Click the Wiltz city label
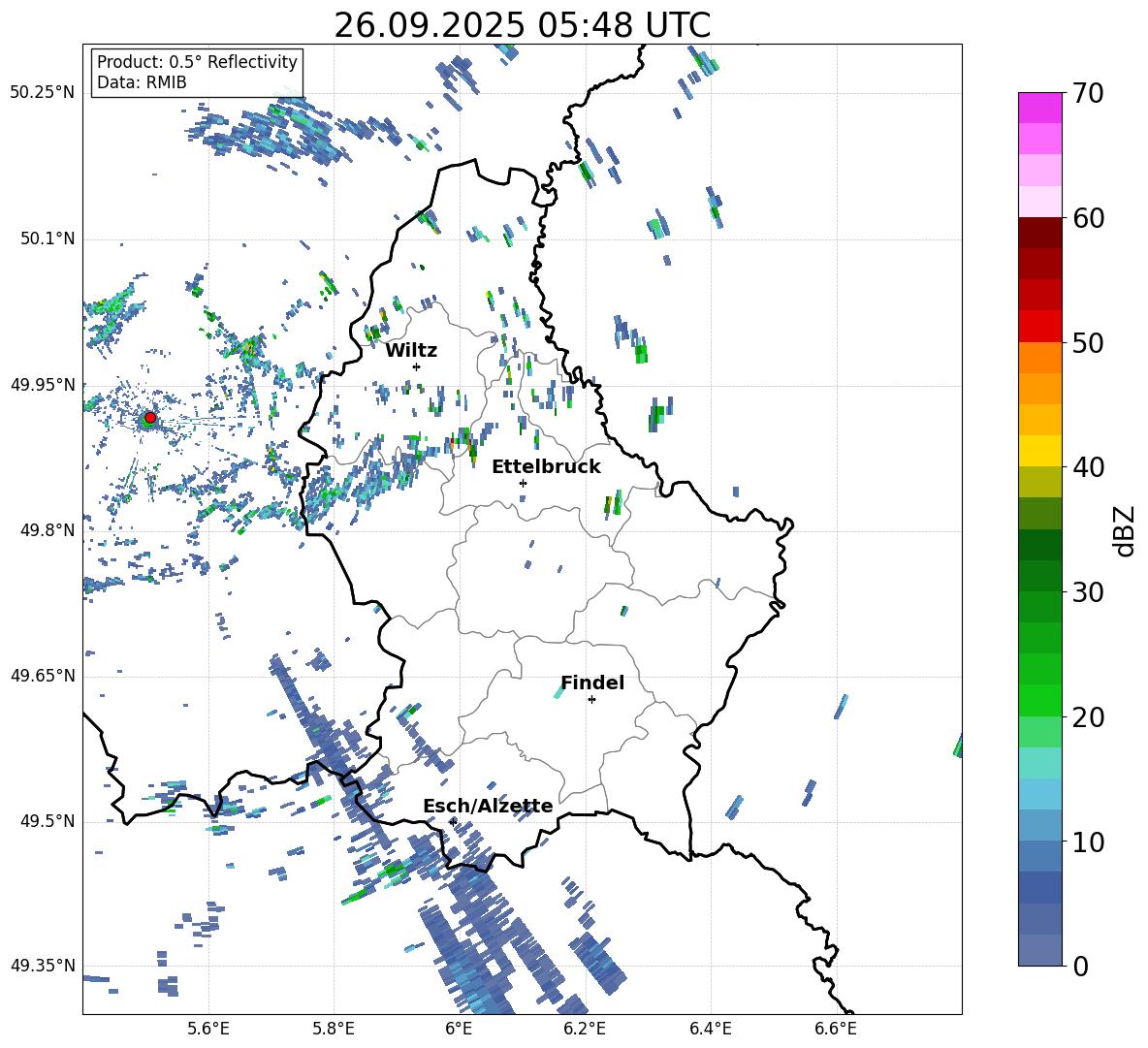 pos(411,351)
